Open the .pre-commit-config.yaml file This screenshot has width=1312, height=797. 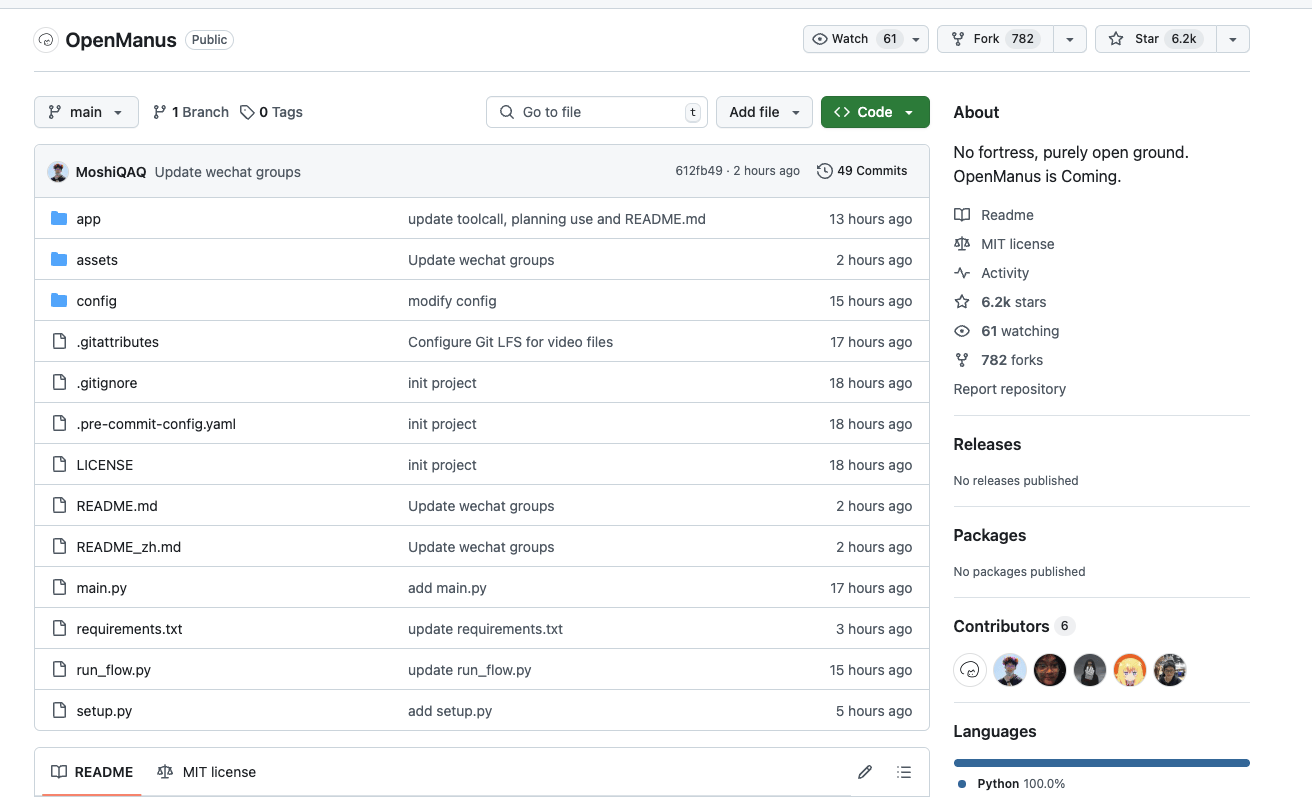[x=157, y=424]
